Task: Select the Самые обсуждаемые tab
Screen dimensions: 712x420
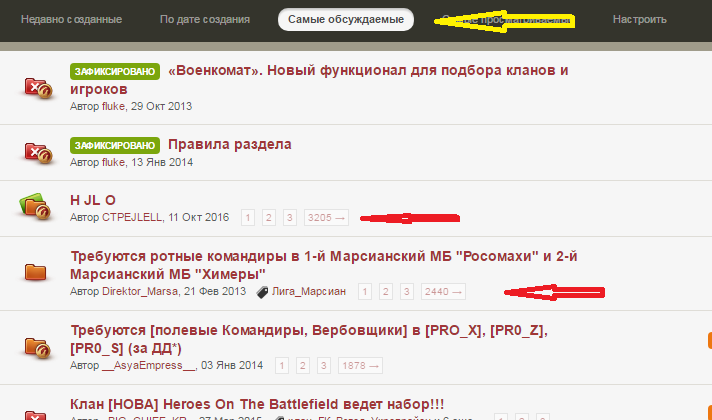Action: (346, 20)
